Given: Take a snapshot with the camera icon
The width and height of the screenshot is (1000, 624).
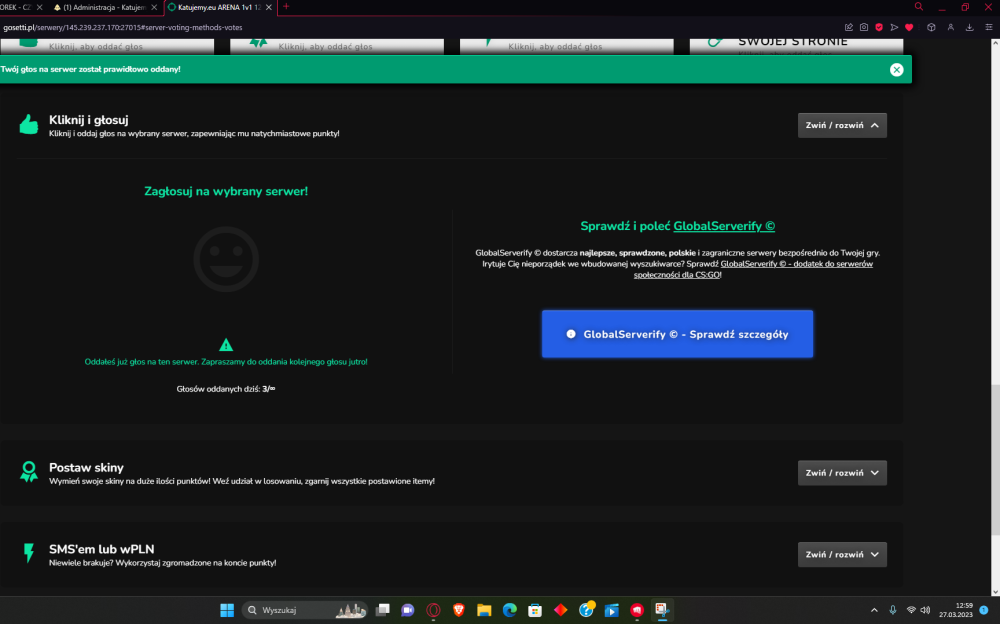Looking at the screenshot, I should pyautogui.click(x=864, y=27).
